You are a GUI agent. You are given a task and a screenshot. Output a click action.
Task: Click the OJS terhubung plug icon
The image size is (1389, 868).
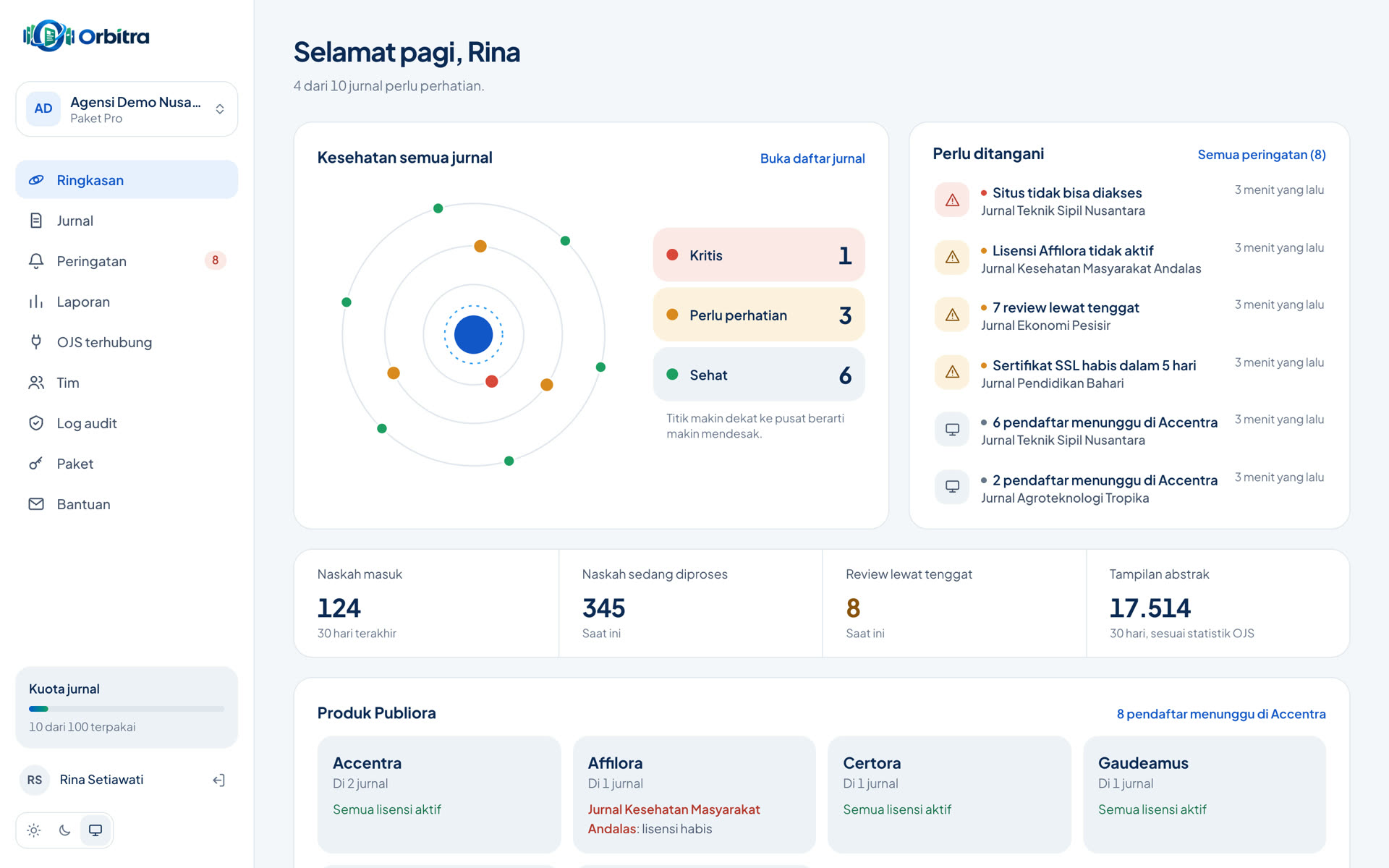pos(36,342)
